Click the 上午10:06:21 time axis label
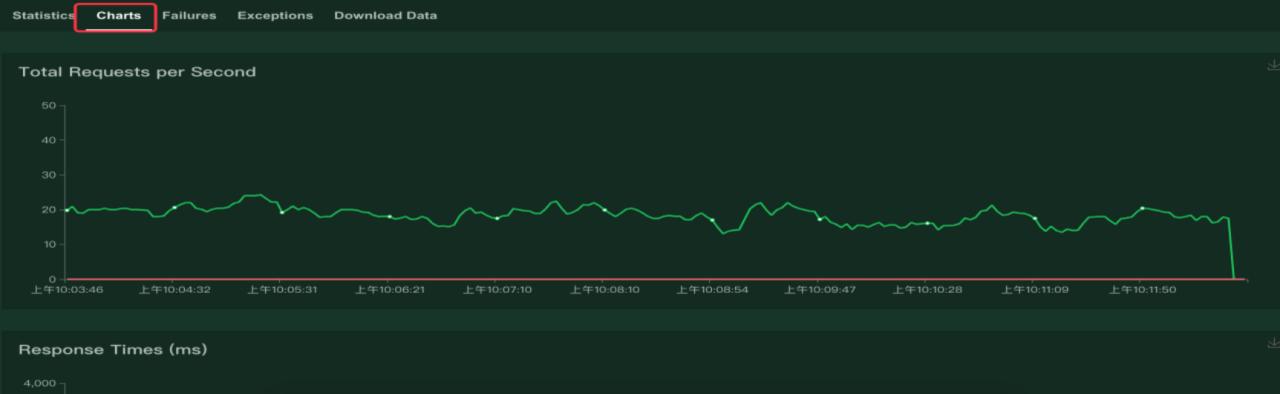Screen dimensions: 1280x394 point(389,290)
